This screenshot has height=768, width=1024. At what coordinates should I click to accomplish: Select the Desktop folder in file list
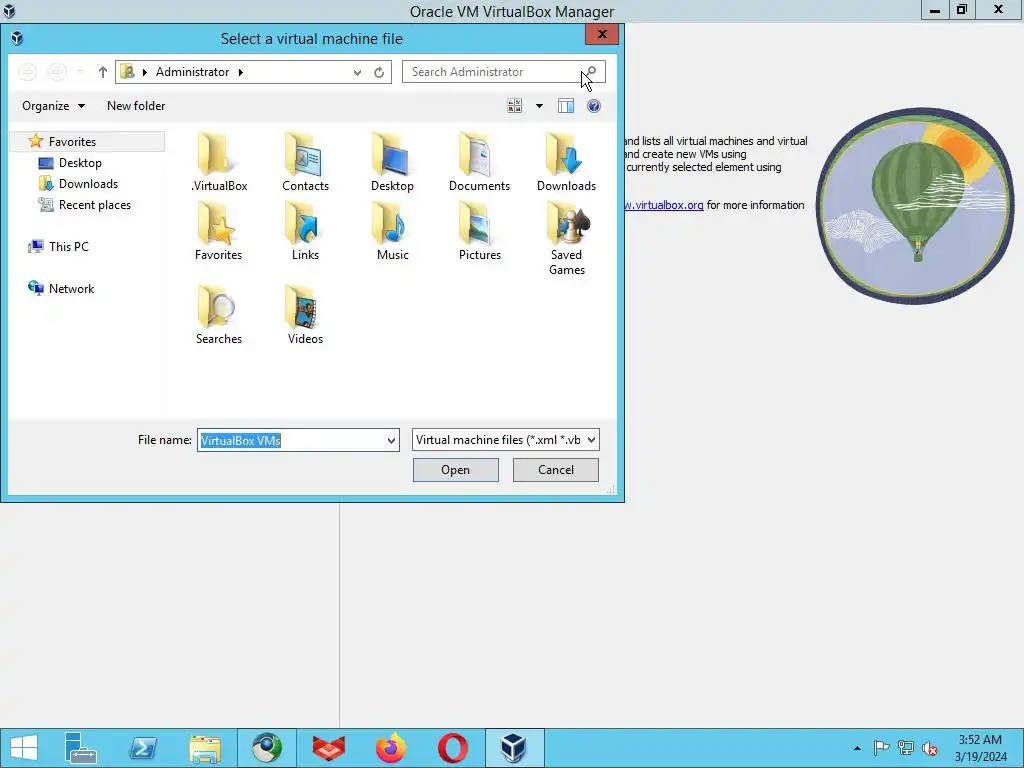[392, 162]
